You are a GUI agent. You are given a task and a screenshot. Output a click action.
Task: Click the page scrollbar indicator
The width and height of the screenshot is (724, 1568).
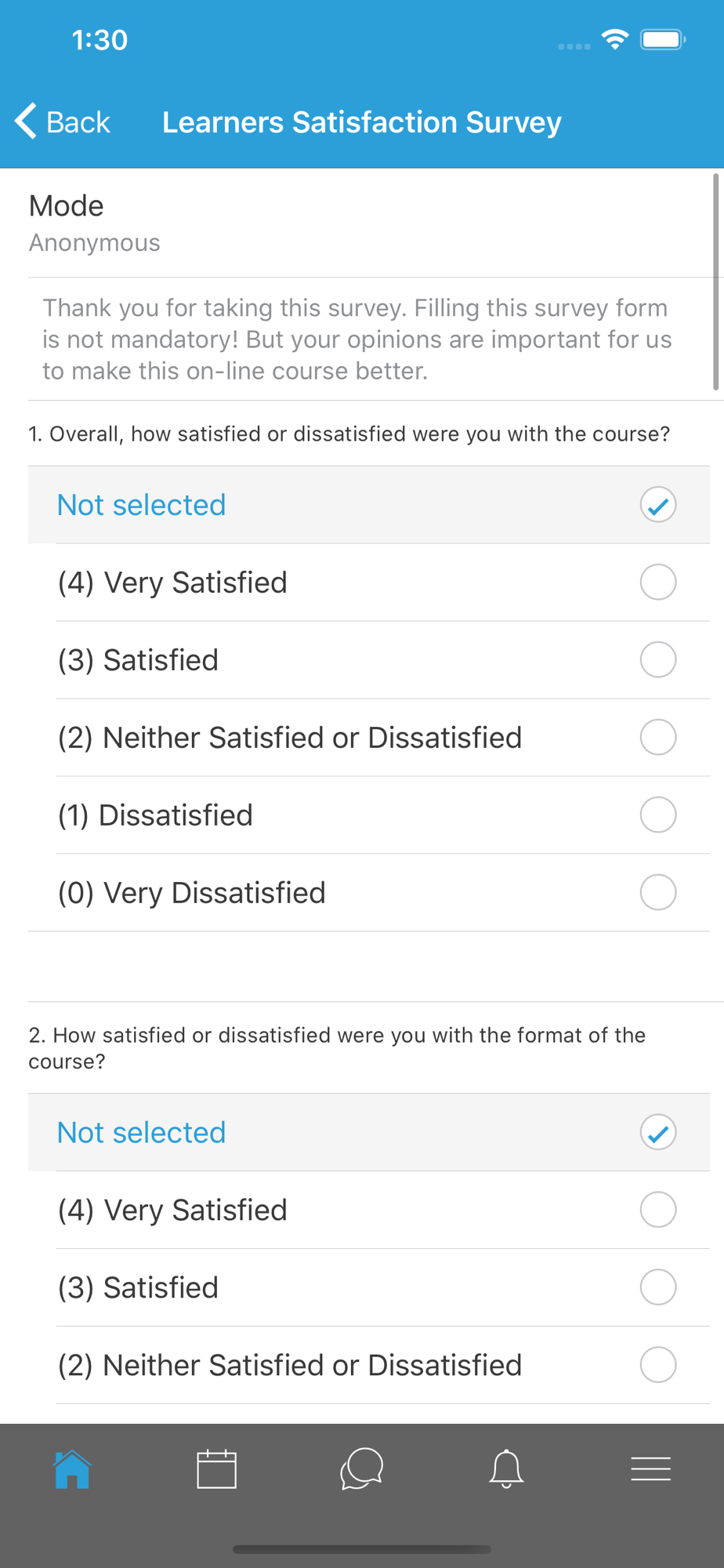(x=715, y=282)
